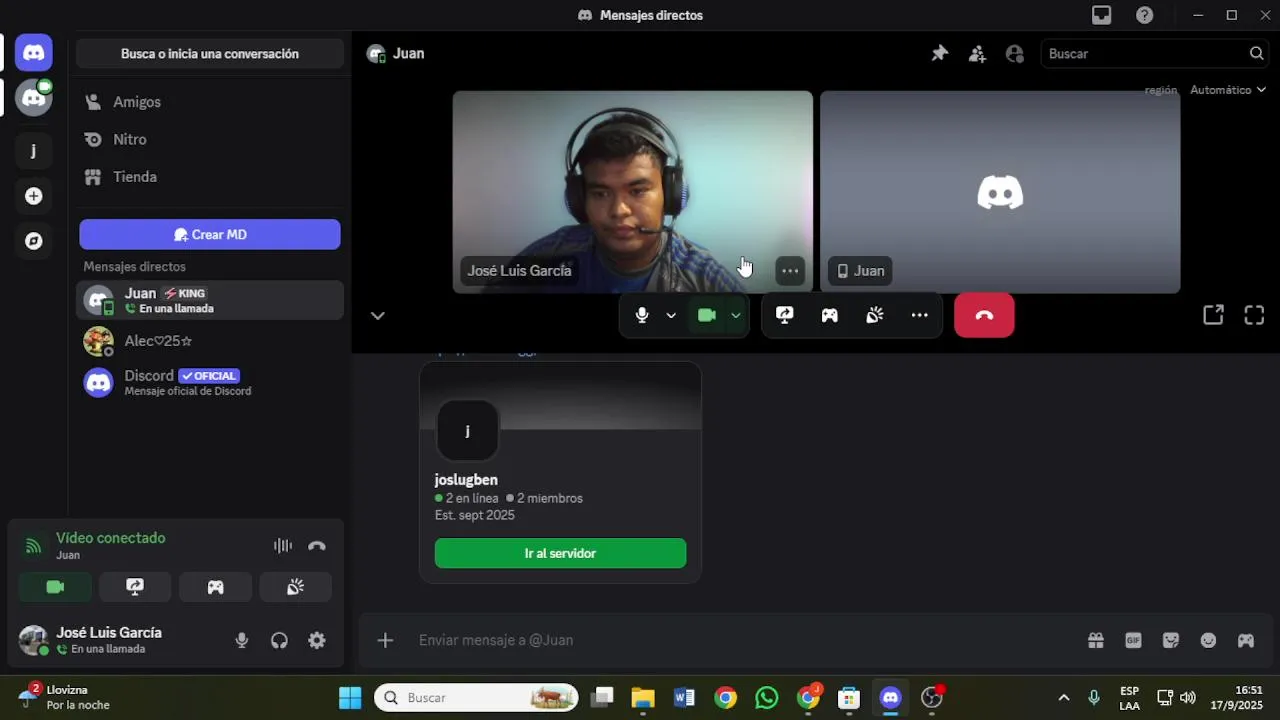This screenshot has height=720, width=1280.
Task: Open the sticker picker
Action: coord(1171,640)
